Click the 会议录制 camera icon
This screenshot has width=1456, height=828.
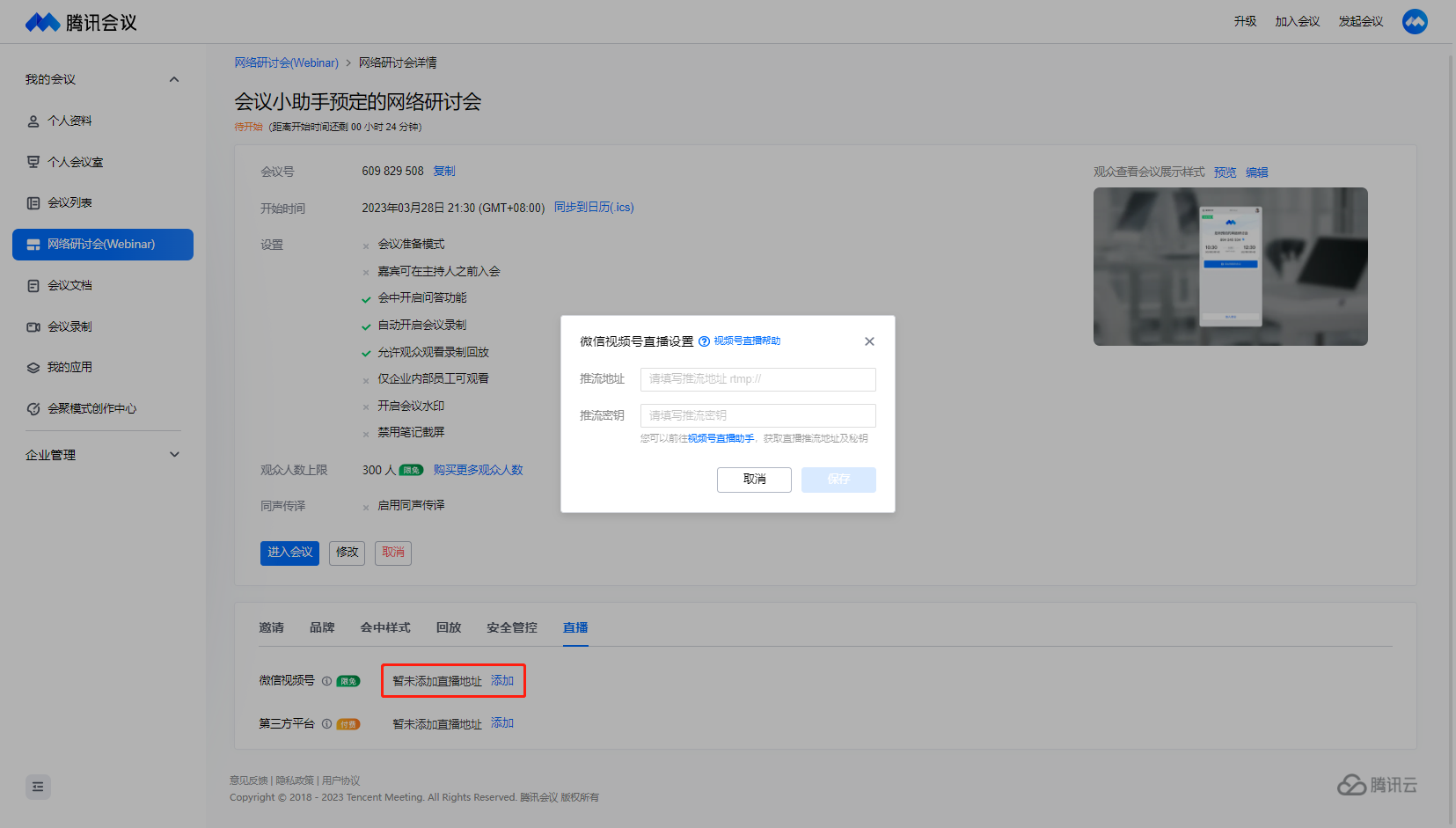(33, 327)
